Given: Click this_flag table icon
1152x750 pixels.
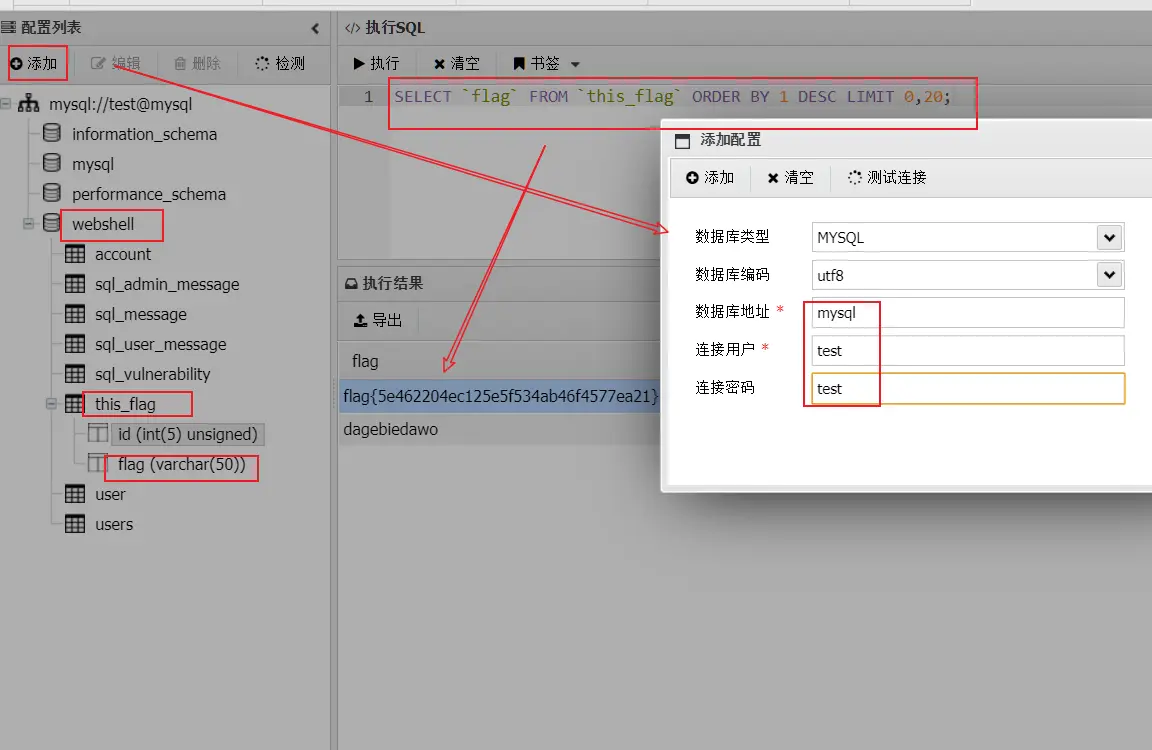Looking at the screenshot, I should click(74, 403).
